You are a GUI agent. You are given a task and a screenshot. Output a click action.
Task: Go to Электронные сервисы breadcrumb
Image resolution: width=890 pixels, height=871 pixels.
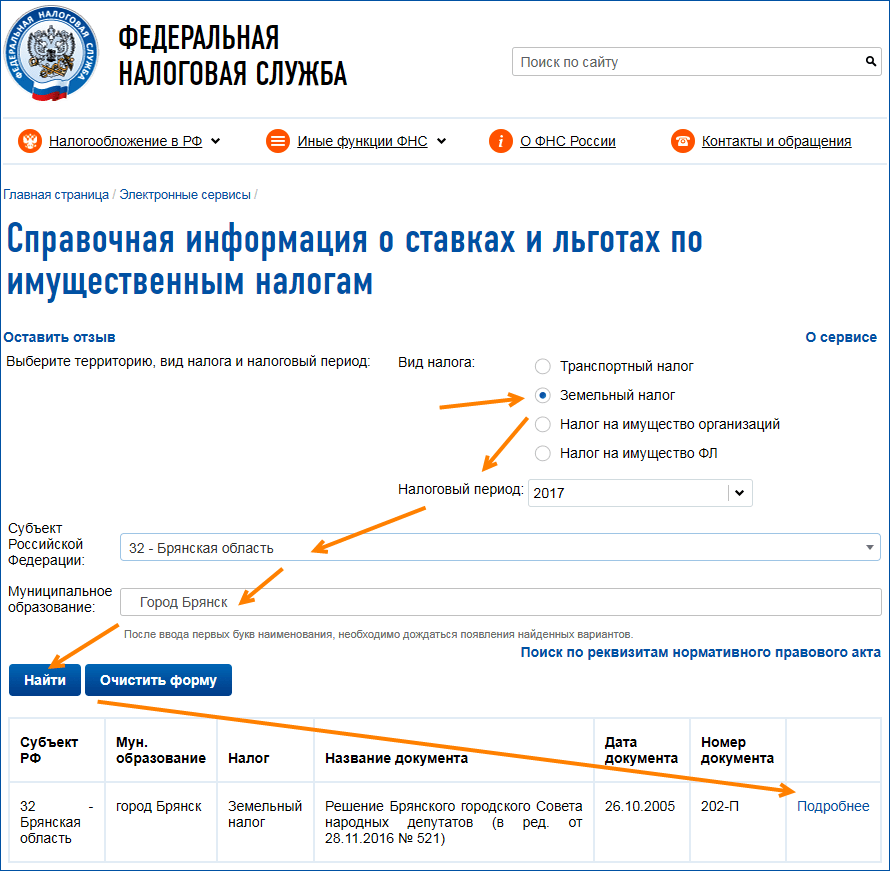[185, 195]
